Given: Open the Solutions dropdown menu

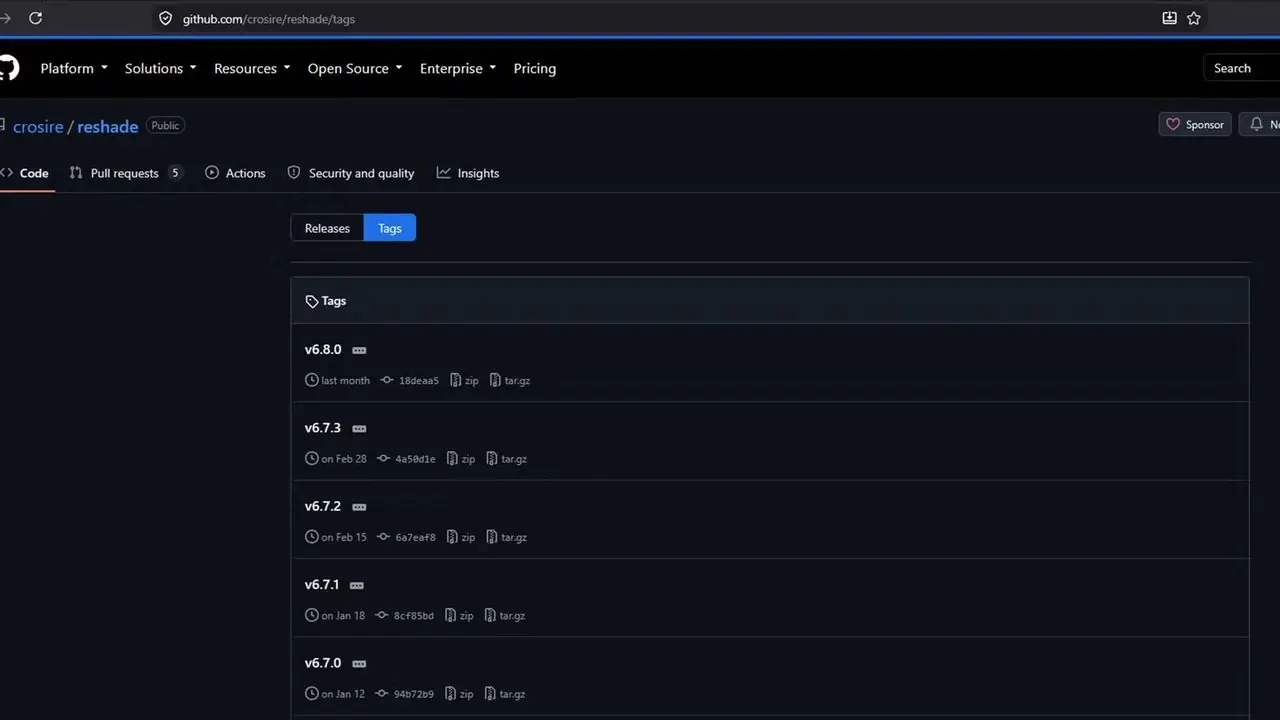Looking at the screenshot, I should (x=160, y=68).
